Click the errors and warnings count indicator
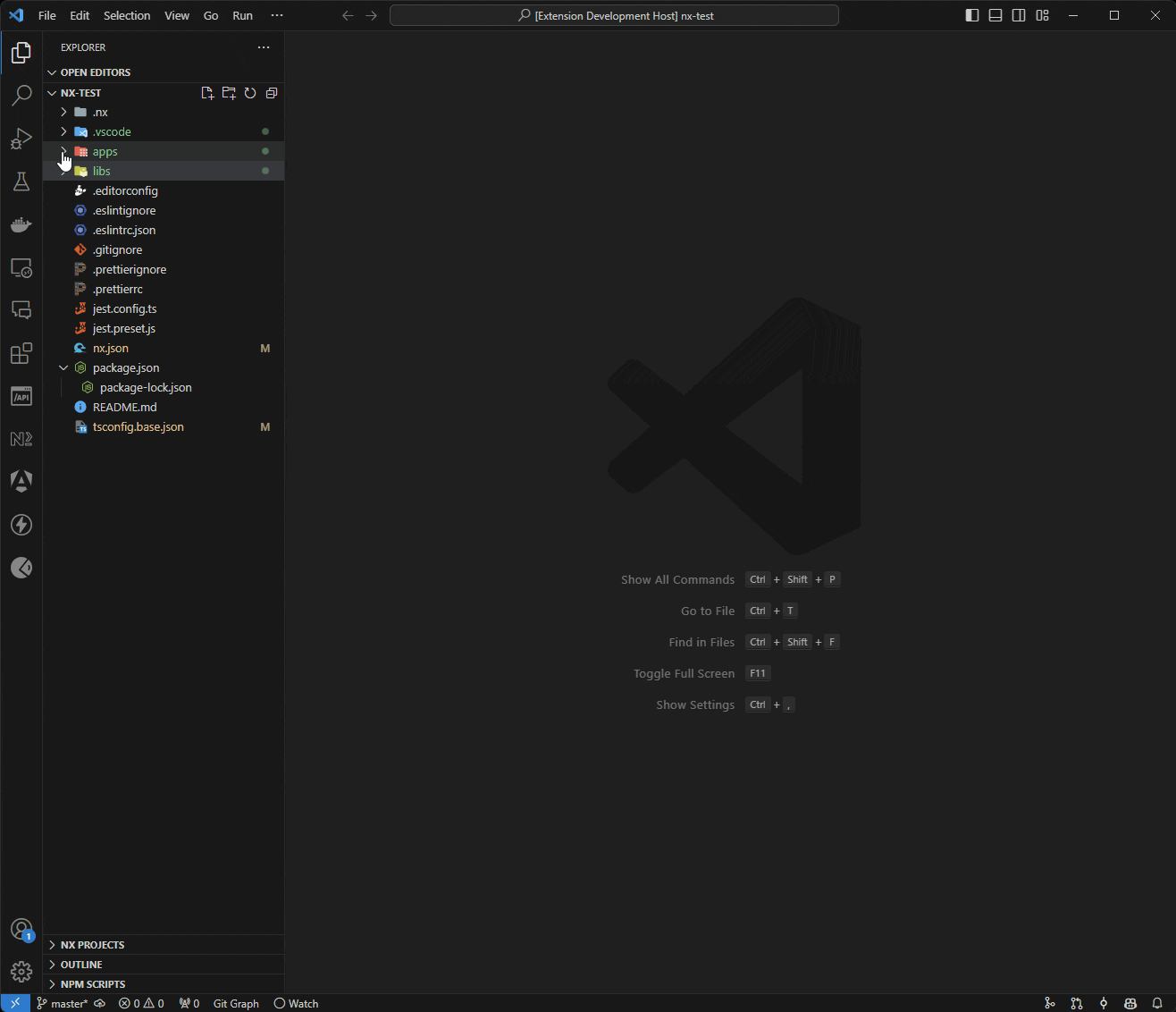This screenshot has height=1012, width=1176. click(142, 1003)
